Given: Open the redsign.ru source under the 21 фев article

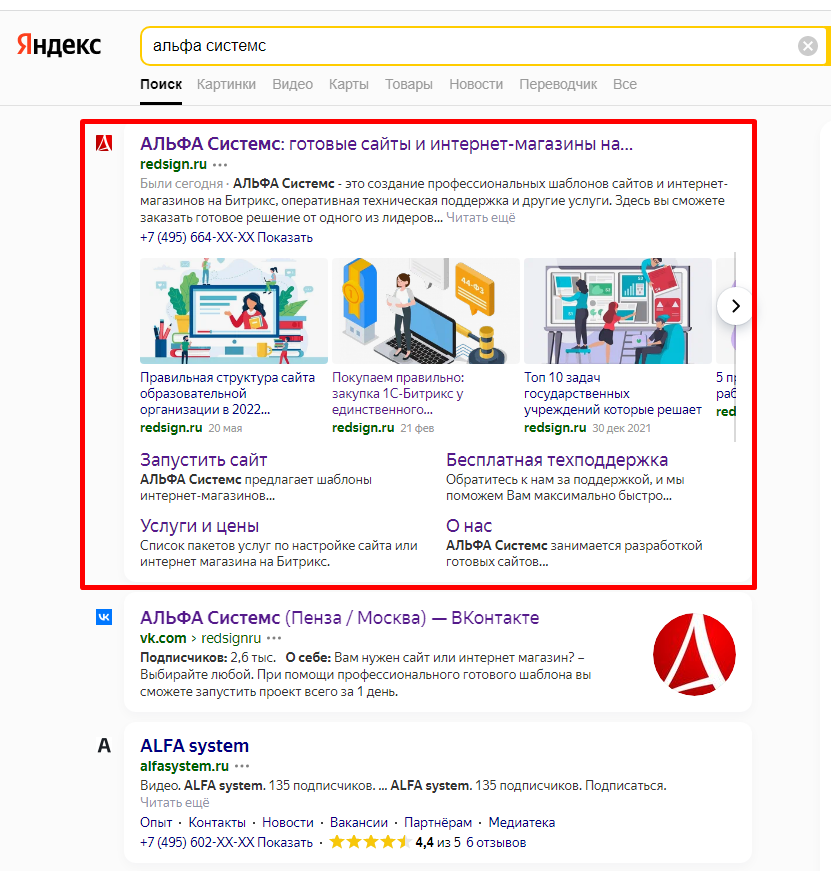Looking at the screenshot, I should (x=363, y=428).
